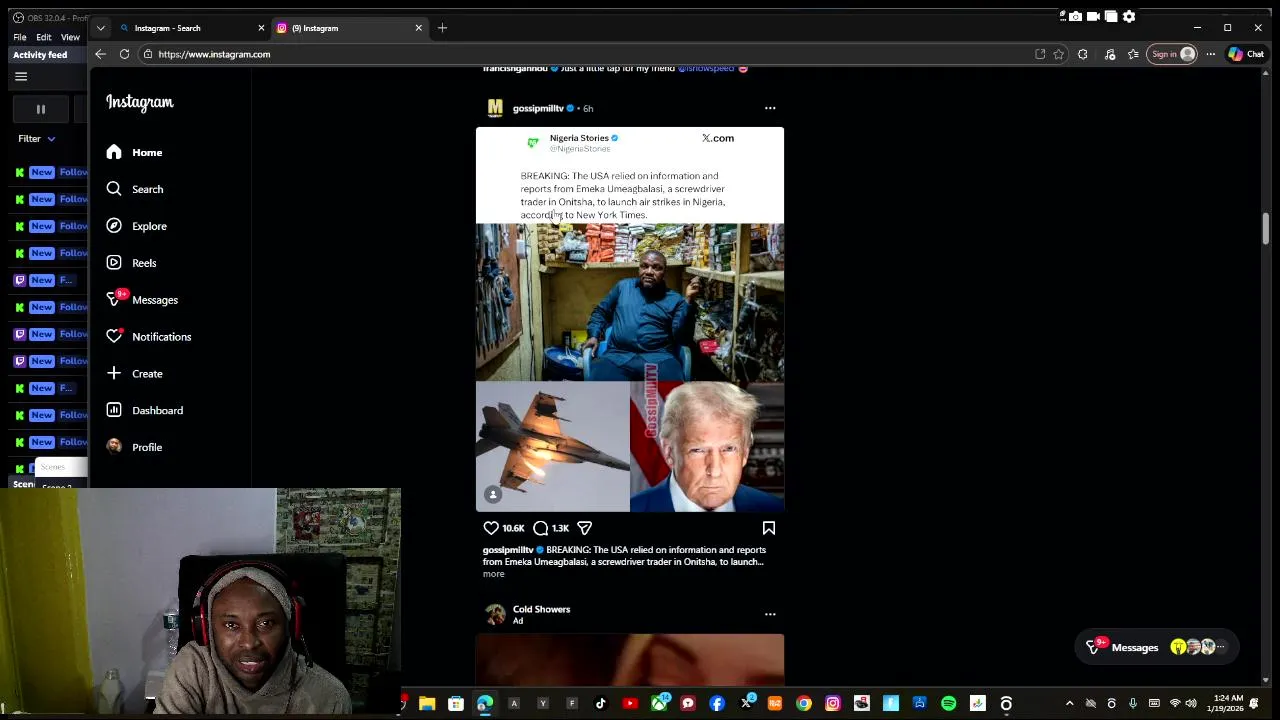This screenshot has height=720, width=1280.
Task: Open the overlay's screenshot camera icon
Action: (x=1075, y=16)
